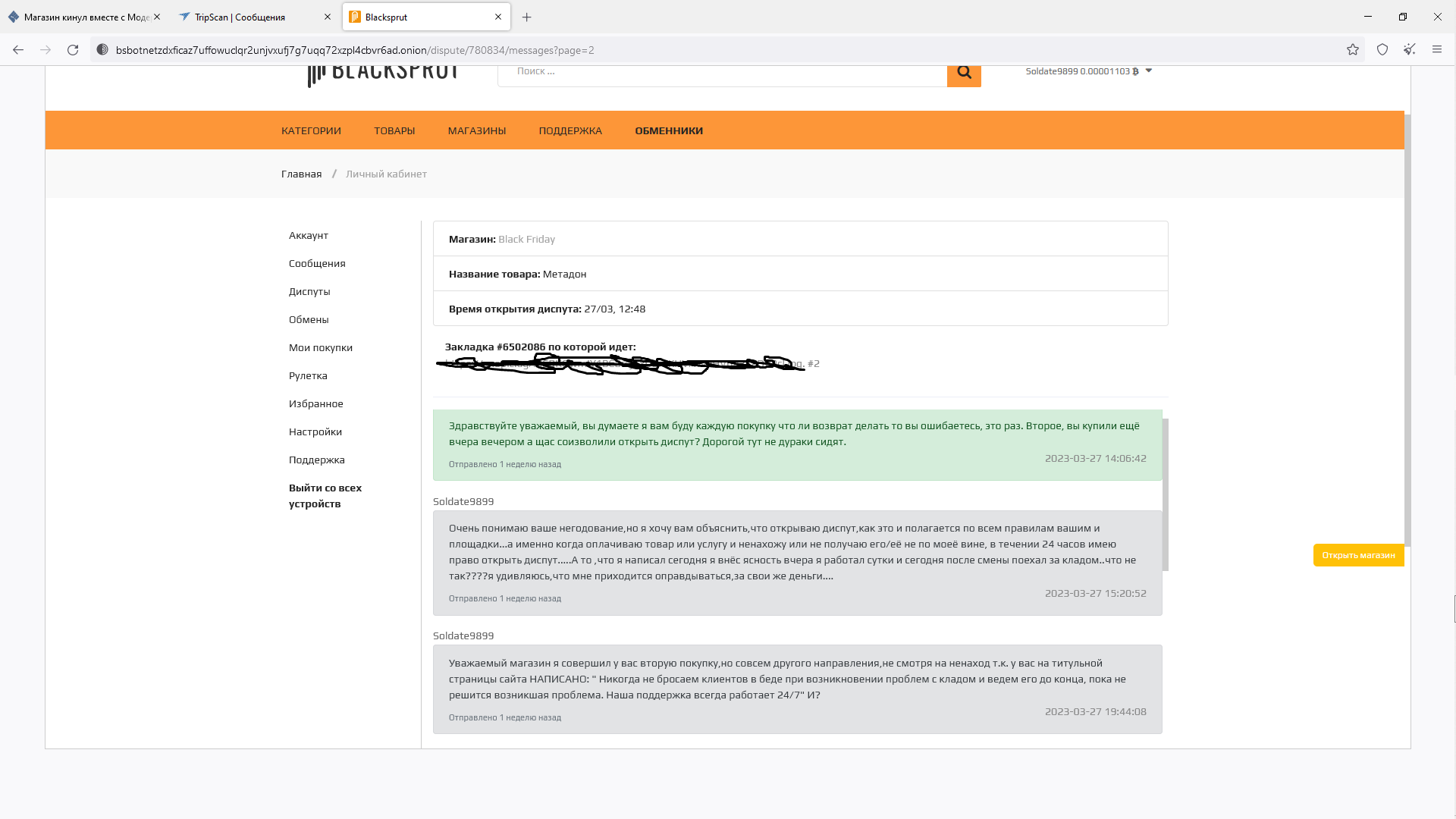Expand the Soldate9899 account dropdown arrow
Viewport: 1456px width, 819px height.
pyautogui.click(x=1149, y=71)
